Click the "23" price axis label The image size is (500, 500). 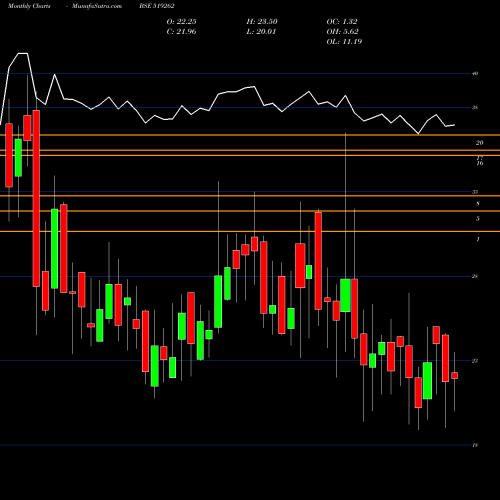pos(475,361)
